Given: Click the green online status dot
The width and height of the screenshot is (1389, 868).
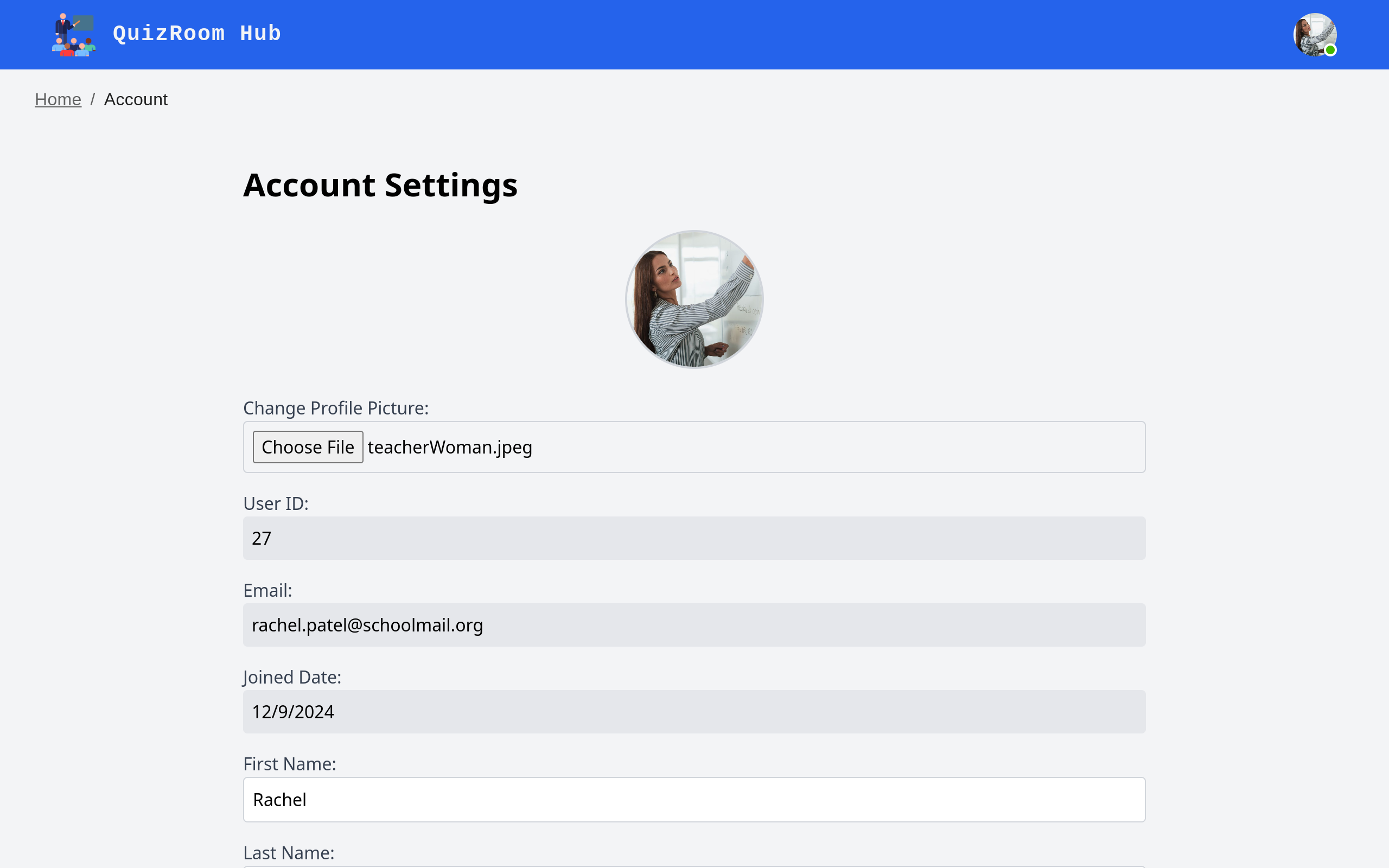Looking at the screenshot, I should click(1330, 50).
